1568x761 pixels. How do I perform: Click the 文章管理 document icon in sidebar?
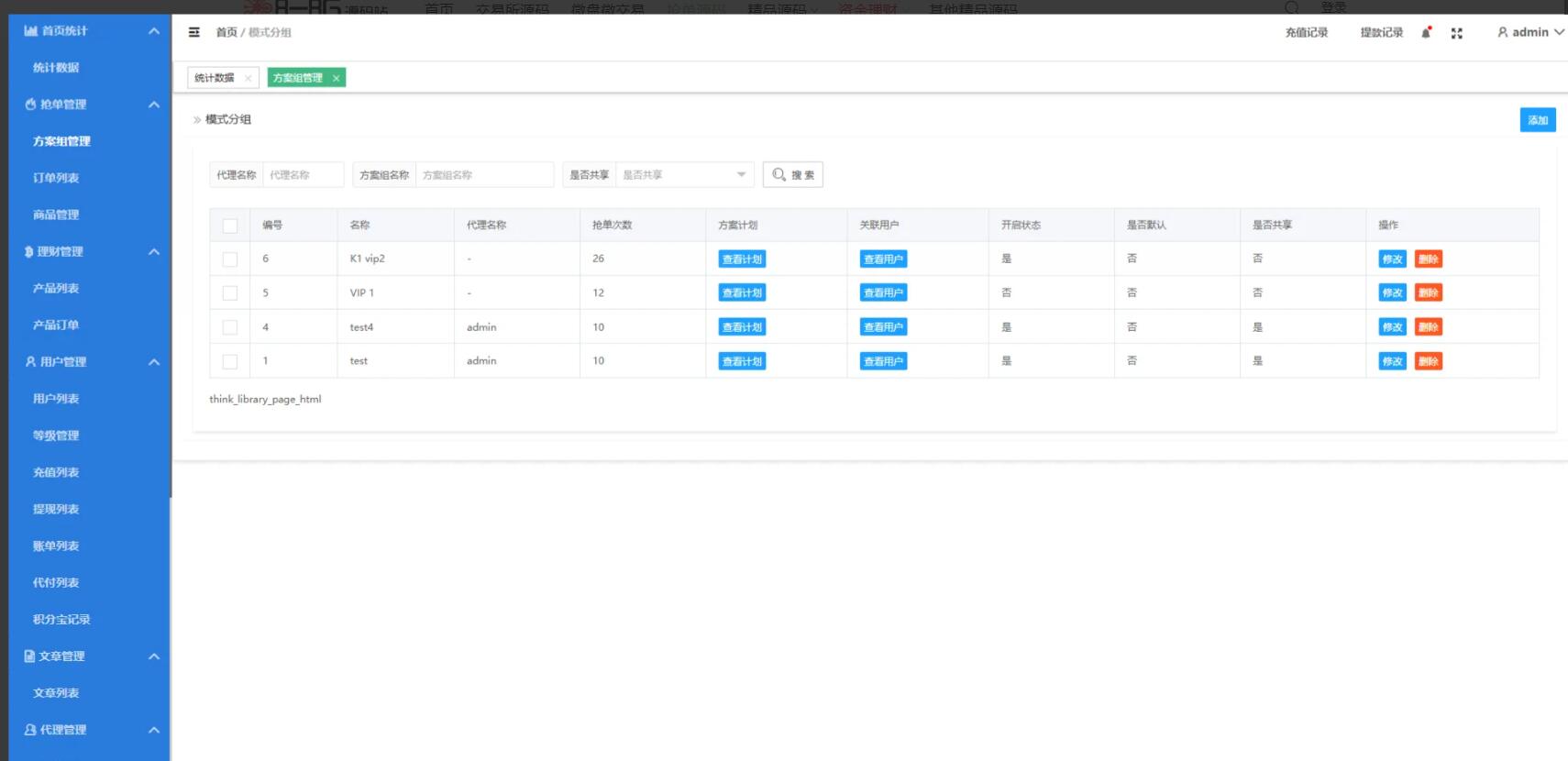click(29, 656)
